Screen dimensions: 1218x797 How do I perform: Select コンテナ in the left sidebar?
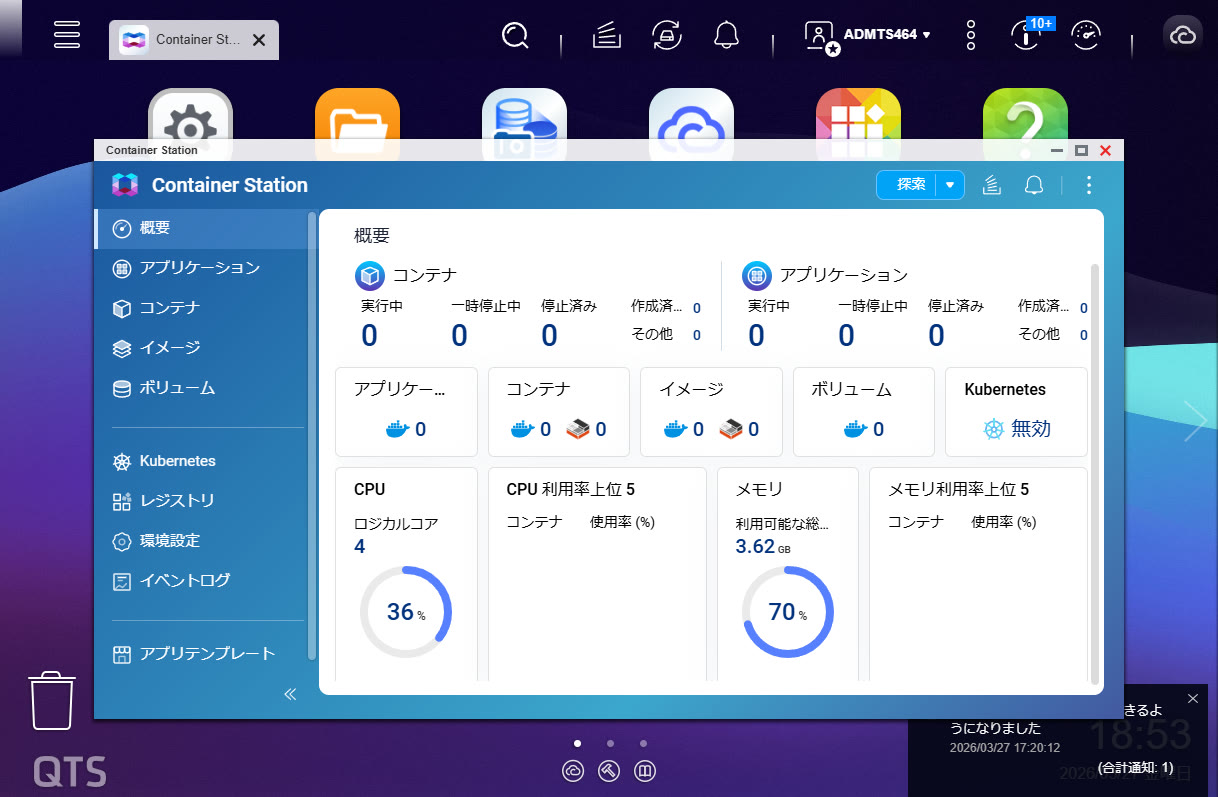[170, 308]
